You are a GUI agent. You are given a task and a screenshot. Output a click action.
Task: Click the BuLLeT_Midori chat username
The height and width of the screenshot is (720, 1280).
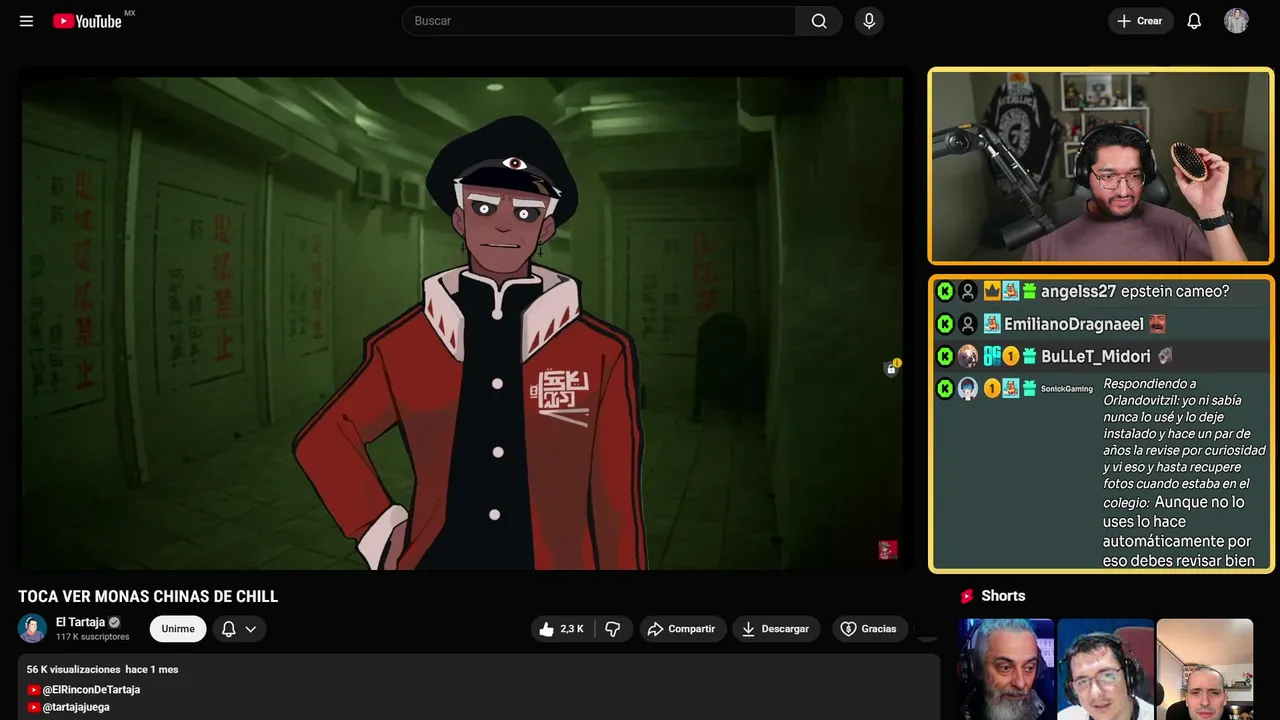tap(1096, 357)
